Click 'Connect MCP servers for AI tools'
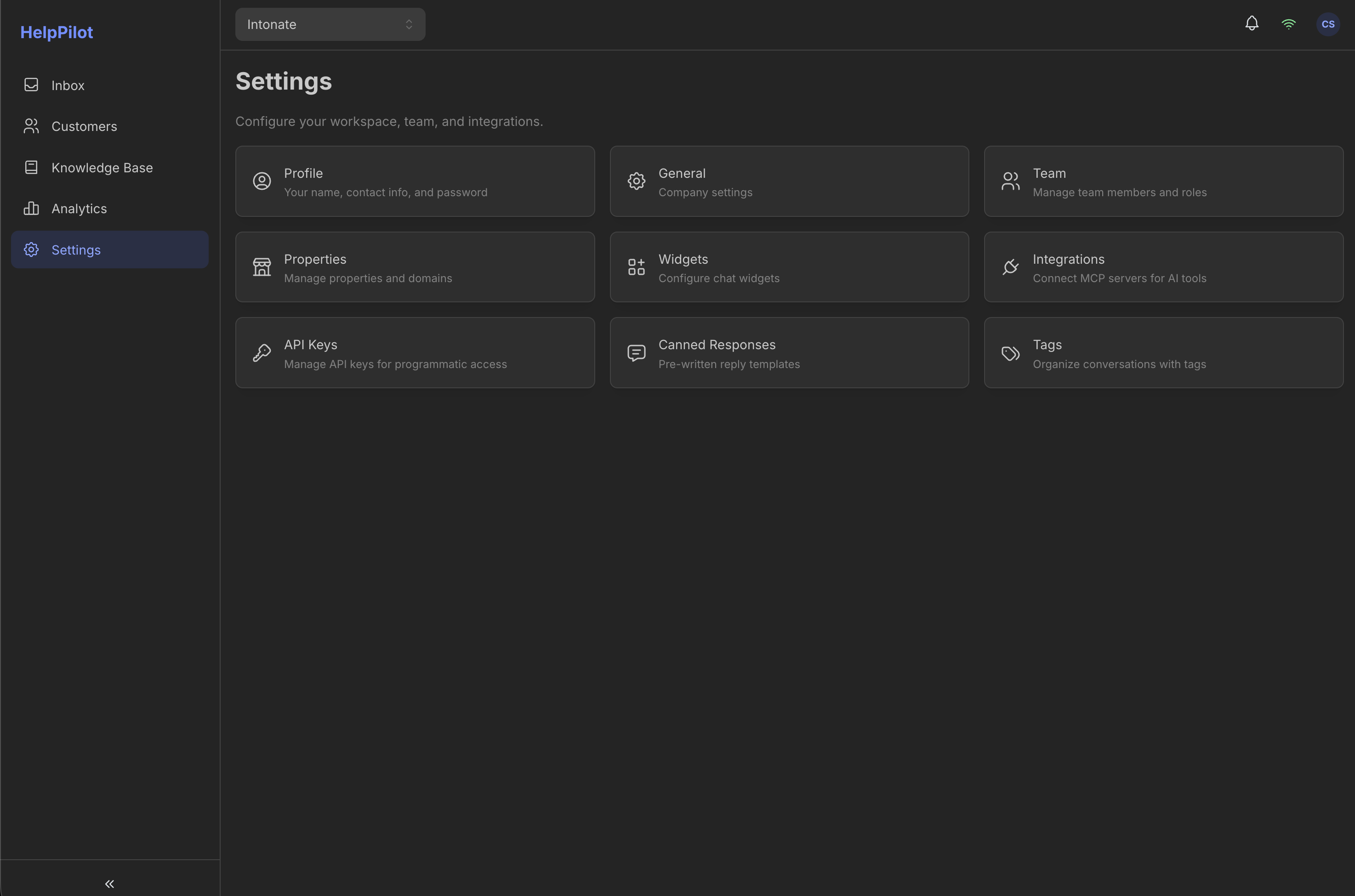Screen dimensions: 1355x896 [1120, 278]
